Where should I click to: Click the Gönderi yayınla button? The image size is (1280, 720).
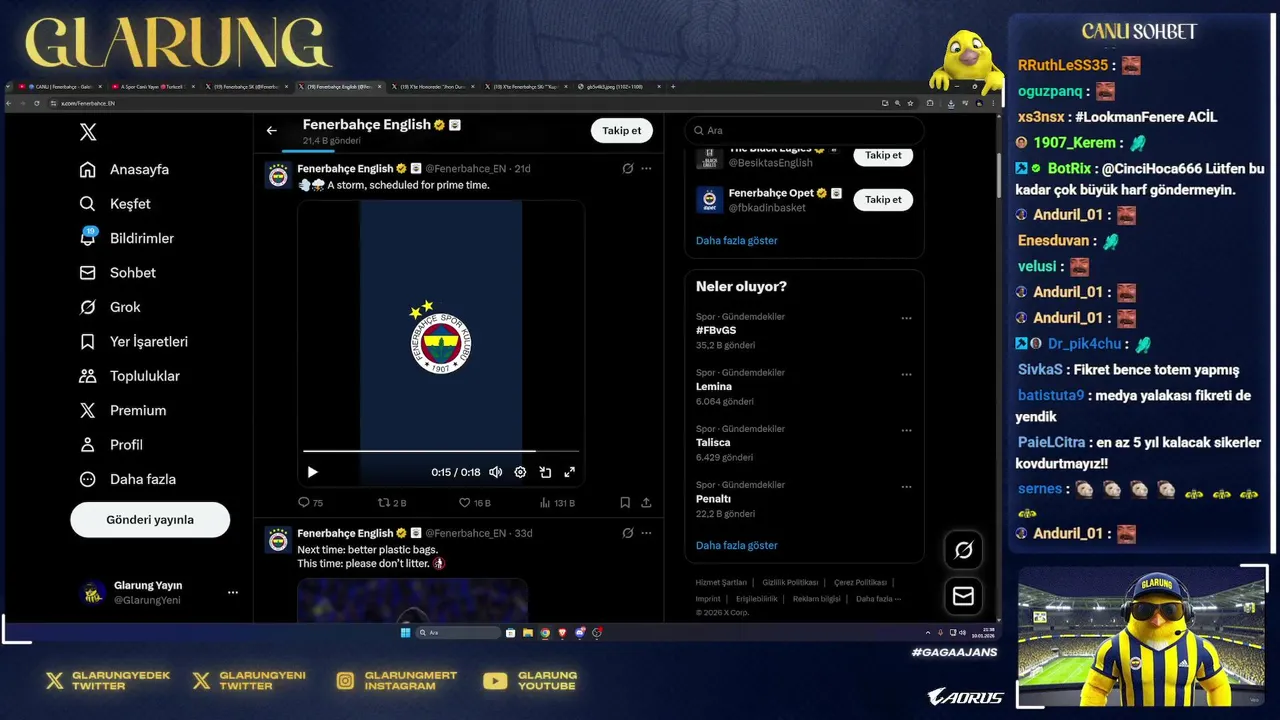click(150, 520)
